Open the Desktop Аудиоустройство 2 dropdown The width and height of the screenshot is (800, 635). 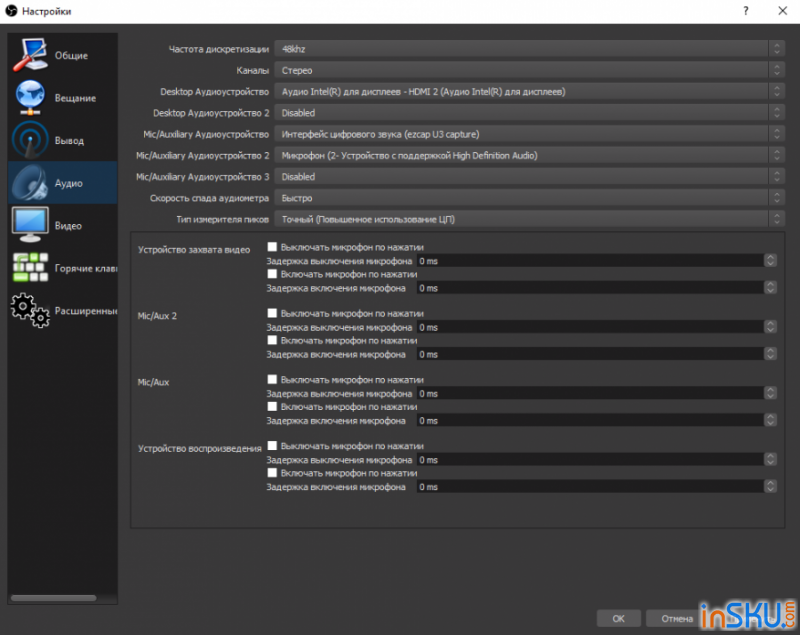click(529, 113)
